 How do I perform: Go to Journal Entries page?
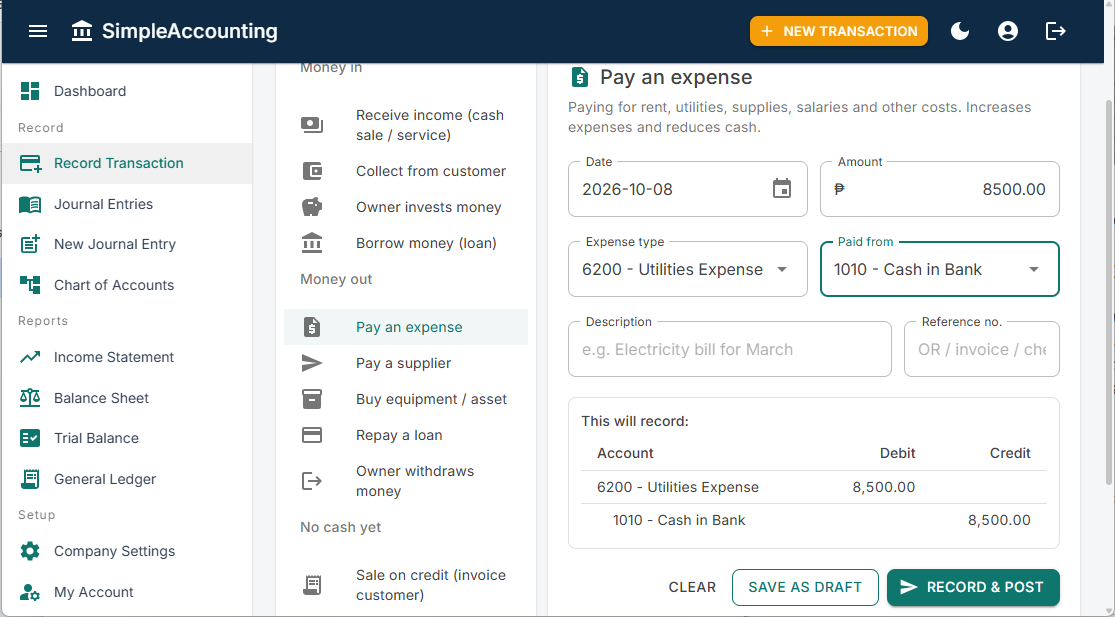(x=127, y=204)
